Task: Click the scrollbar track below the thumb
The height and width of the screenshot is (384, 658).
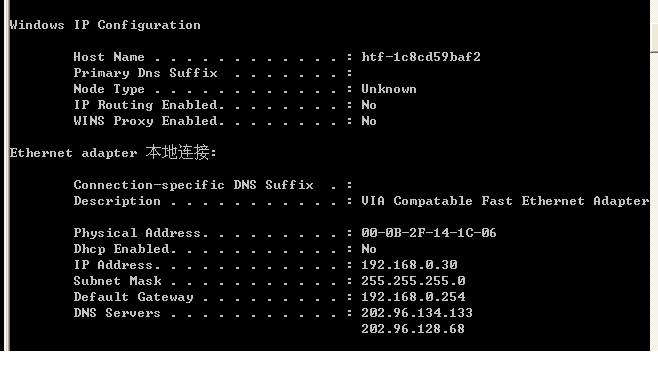Action: [x=654, y=201]
